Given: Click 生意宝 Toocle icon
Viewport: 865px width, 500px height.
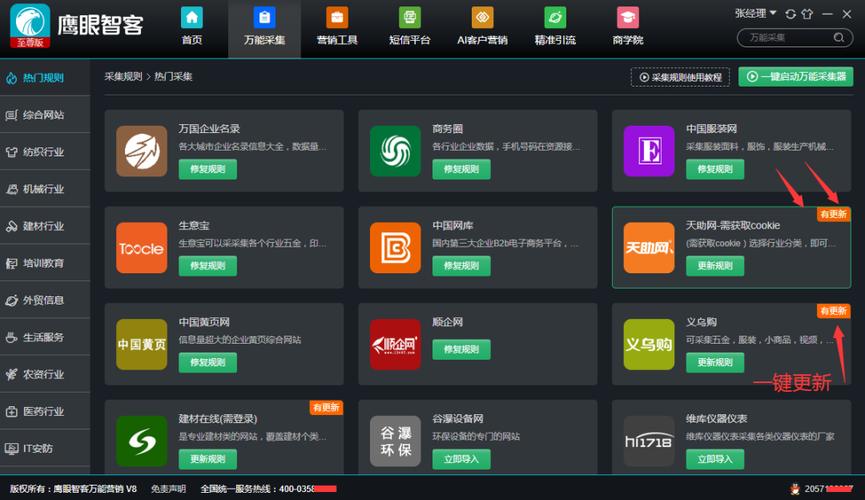Looking at the screenshot, I should tap(142, 248).
